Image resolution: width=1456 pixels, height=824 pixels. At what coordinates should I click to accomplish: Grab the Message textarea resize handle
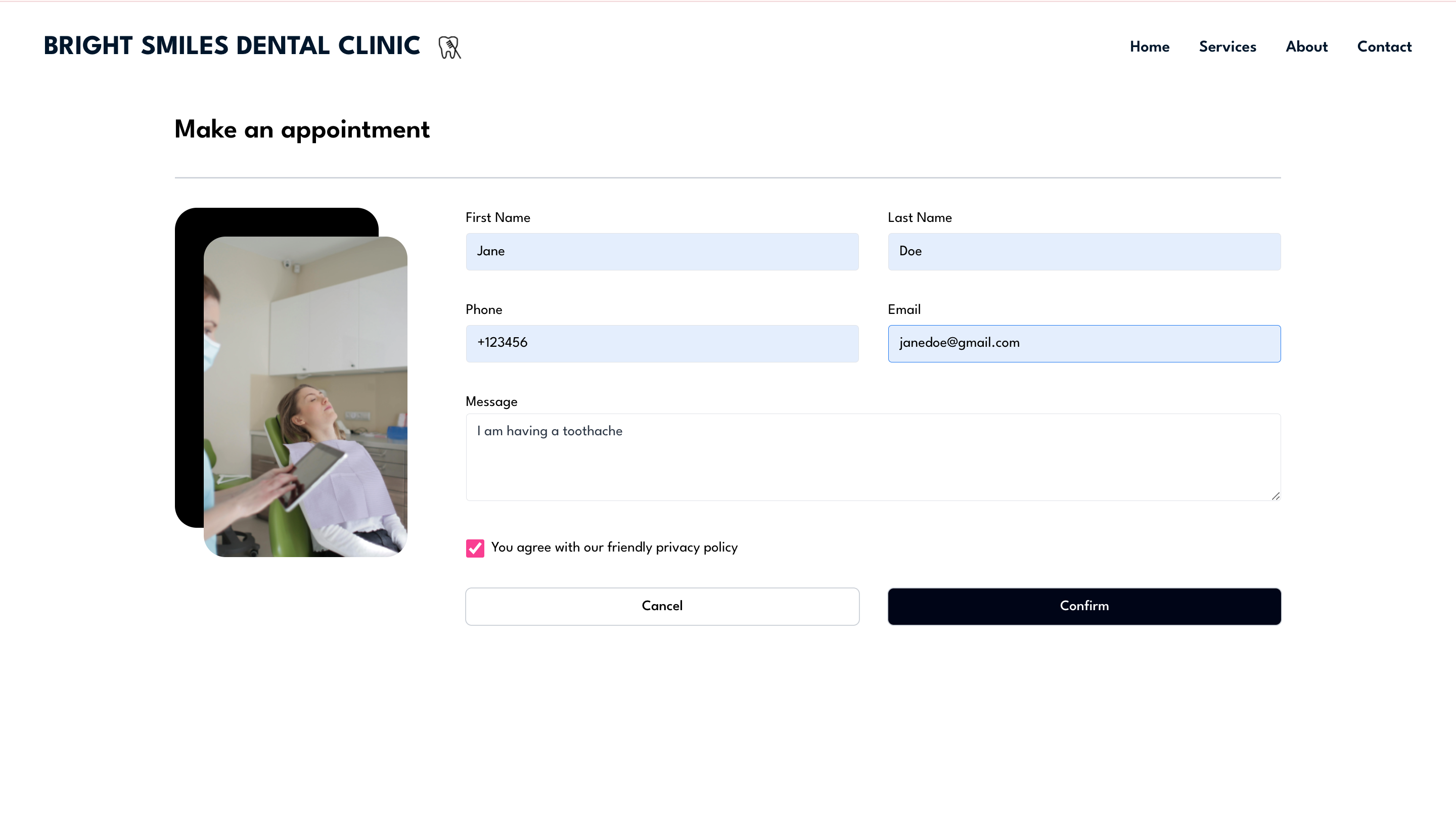coord(1275,496)
